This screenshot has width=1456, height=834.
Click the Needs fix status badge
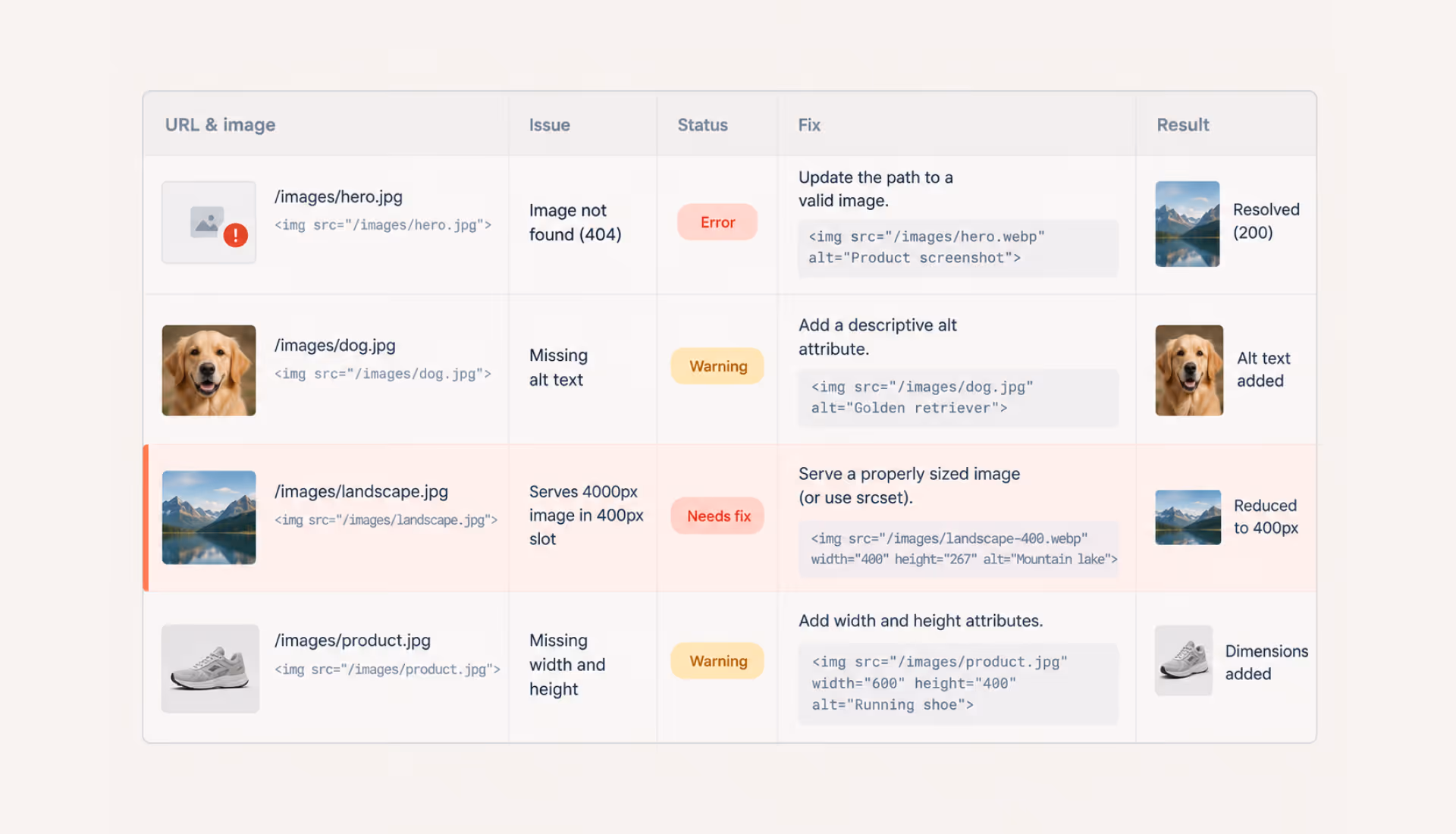tap(717, 516)
